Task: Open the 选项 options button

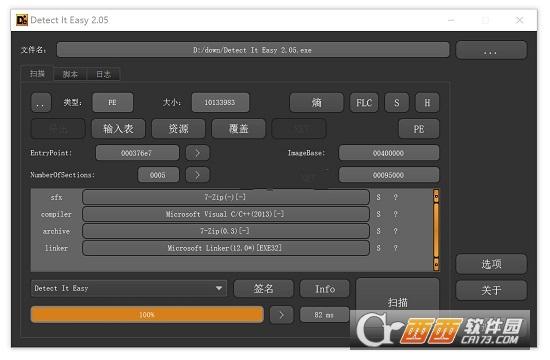Action: pos(491,264)
